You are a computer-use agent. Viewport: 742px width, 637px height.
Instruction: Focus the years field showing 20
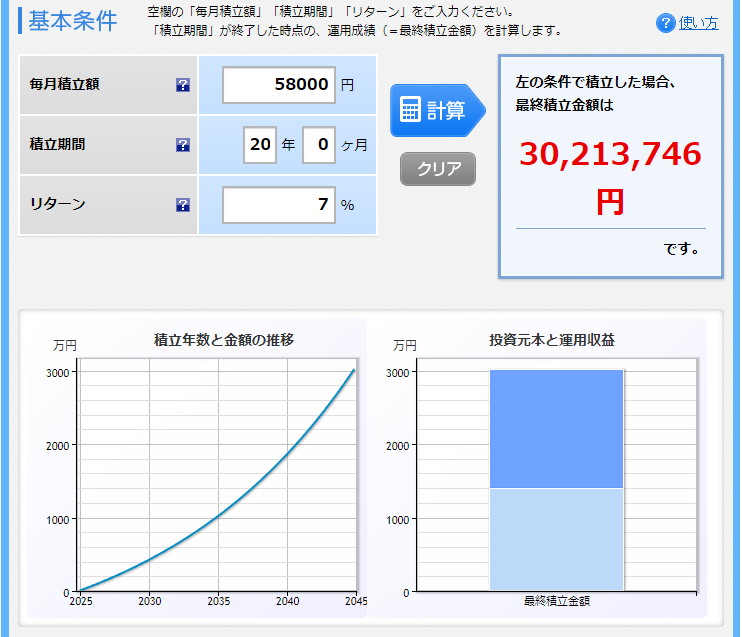(x=260, y=145)
